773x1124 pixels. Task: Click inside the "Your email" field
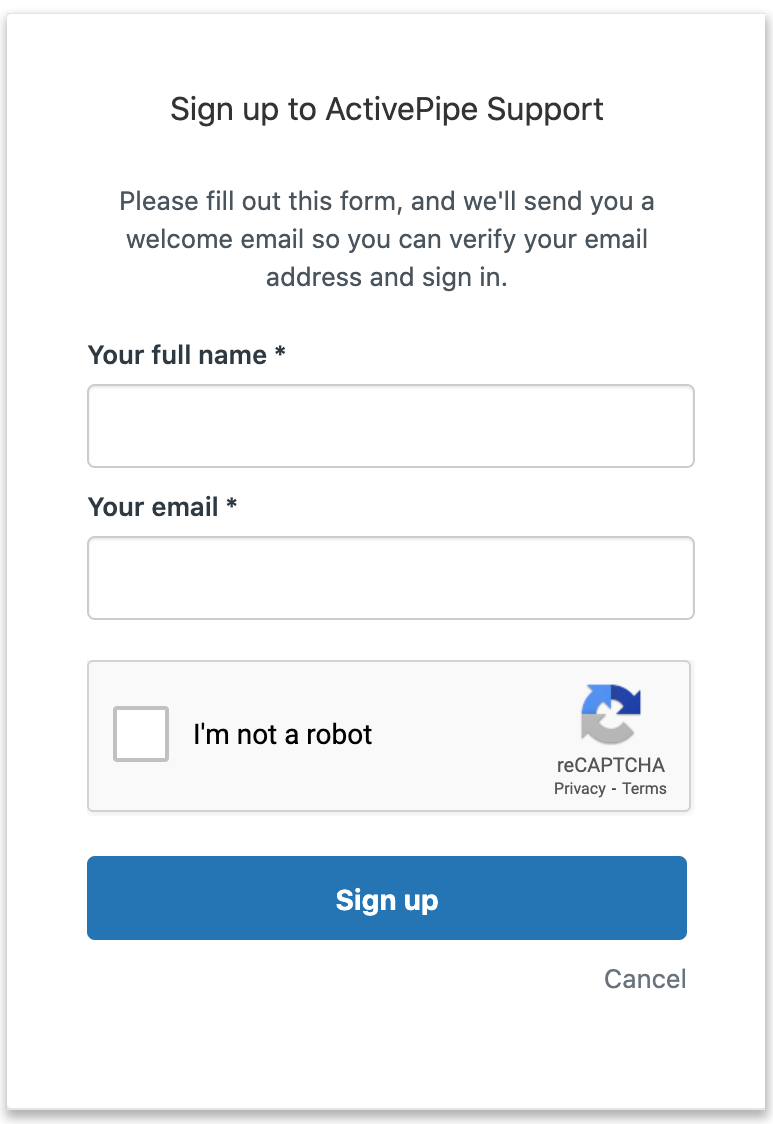pos(390,577)
